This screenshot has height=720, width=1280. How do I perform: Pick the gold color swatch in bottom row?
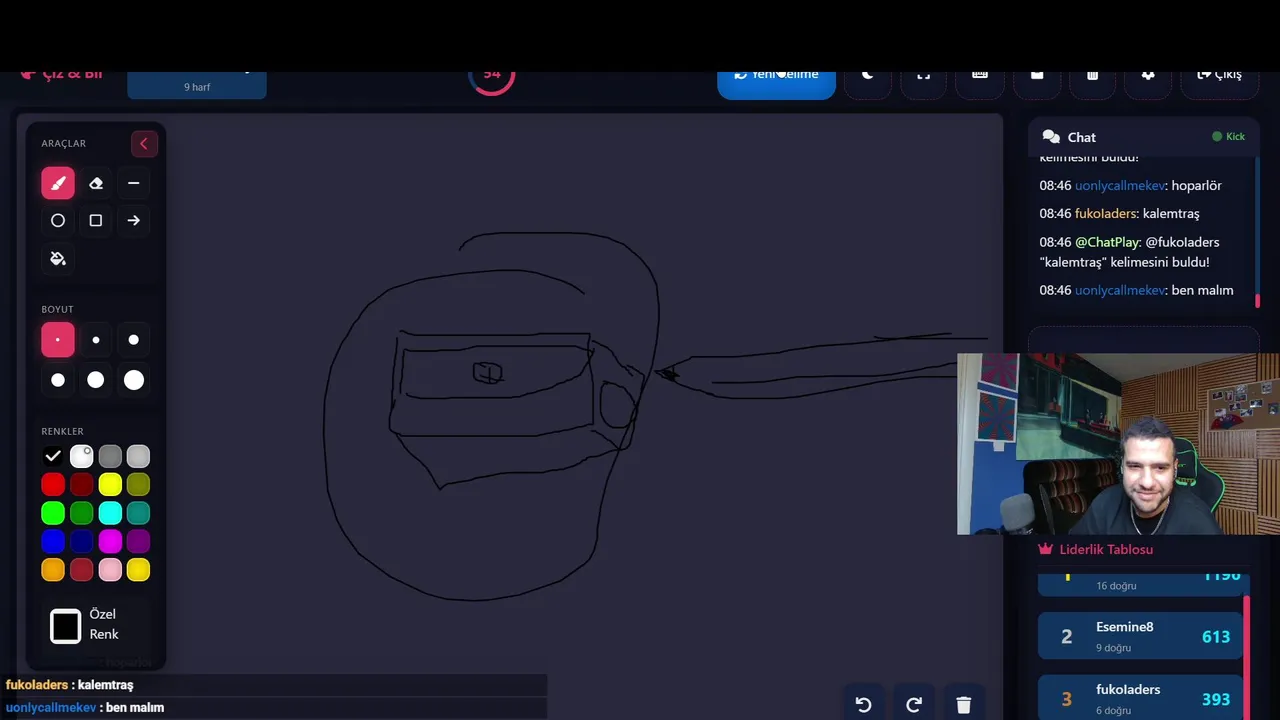[x=138, y=570]
